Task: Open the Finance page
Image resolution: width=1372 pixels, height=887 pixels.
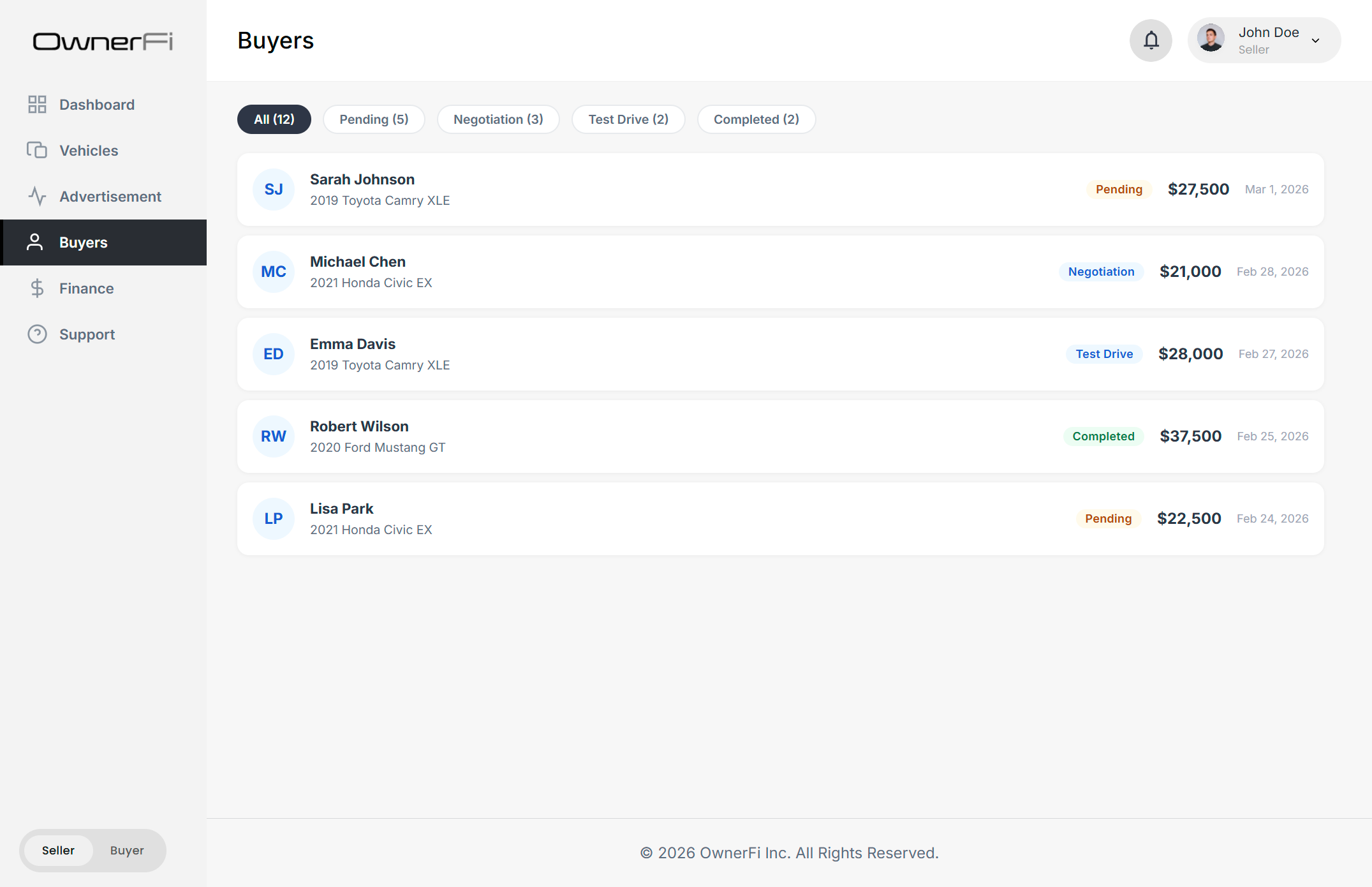Action: coord(103,288)
